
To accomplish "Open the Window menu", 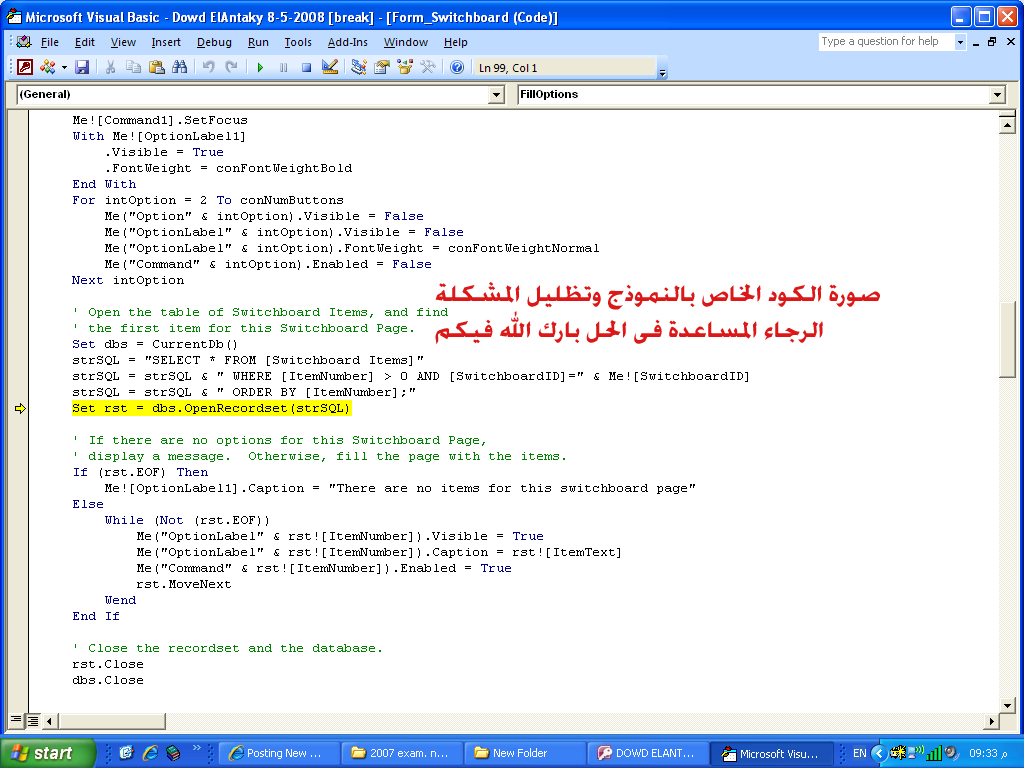I will [x=406, y=42].
